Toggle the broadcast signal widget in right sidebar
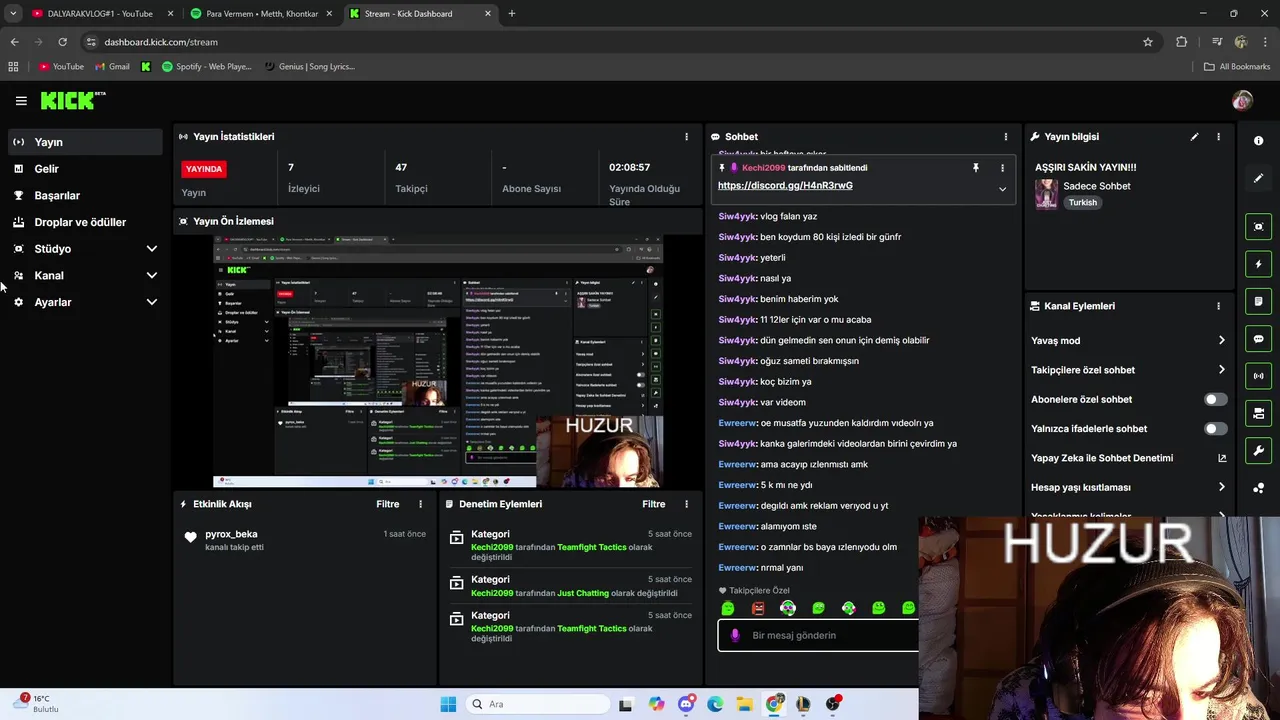Screen dimensions: 1280x720 (1258, 376)
